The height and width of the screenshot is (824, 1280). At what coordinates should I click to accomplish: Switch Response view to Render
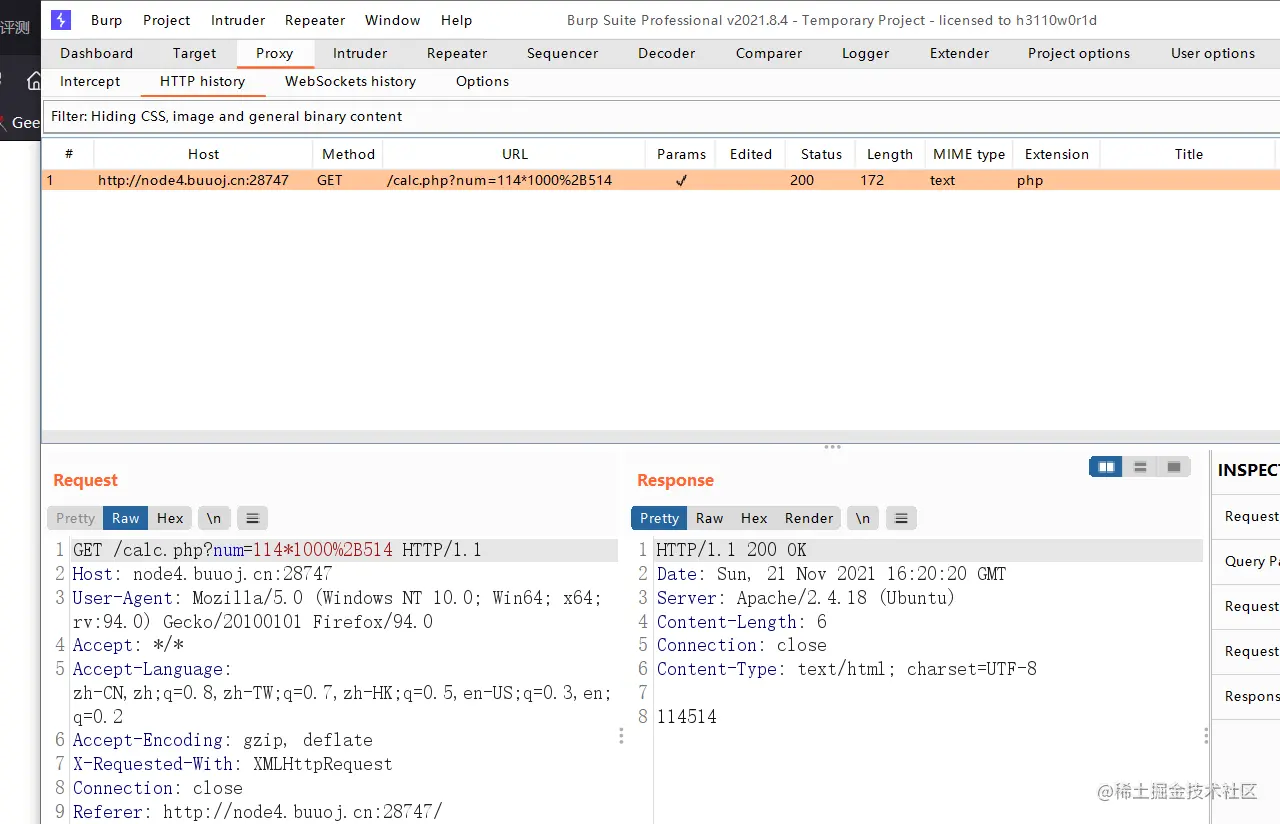click(809, 518)
